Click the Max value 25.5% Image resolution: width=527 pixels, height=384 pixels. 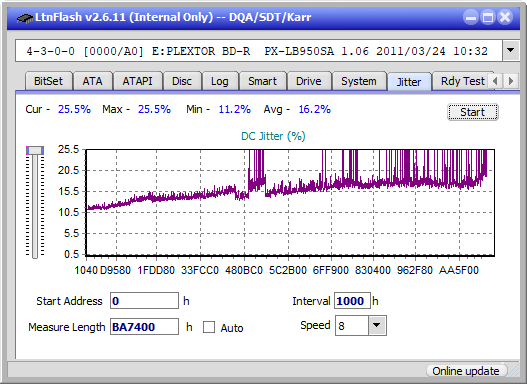point(154,109)
